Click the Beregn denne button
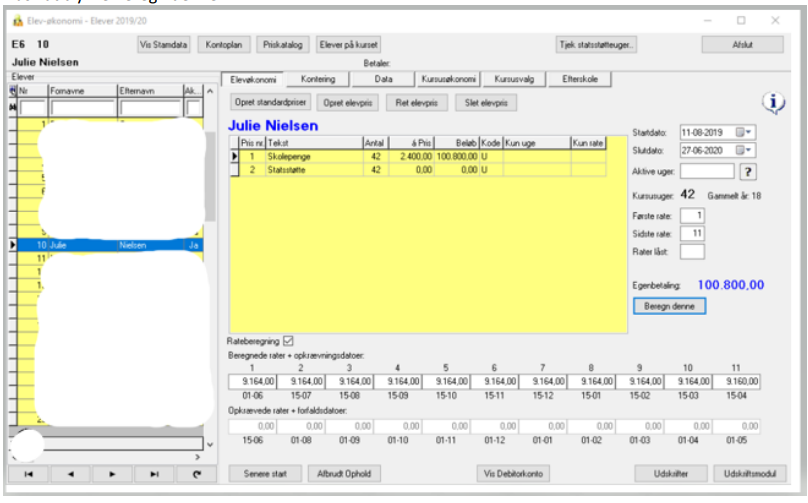This screenshot has width=808, height=503. [x=669, y=306]
